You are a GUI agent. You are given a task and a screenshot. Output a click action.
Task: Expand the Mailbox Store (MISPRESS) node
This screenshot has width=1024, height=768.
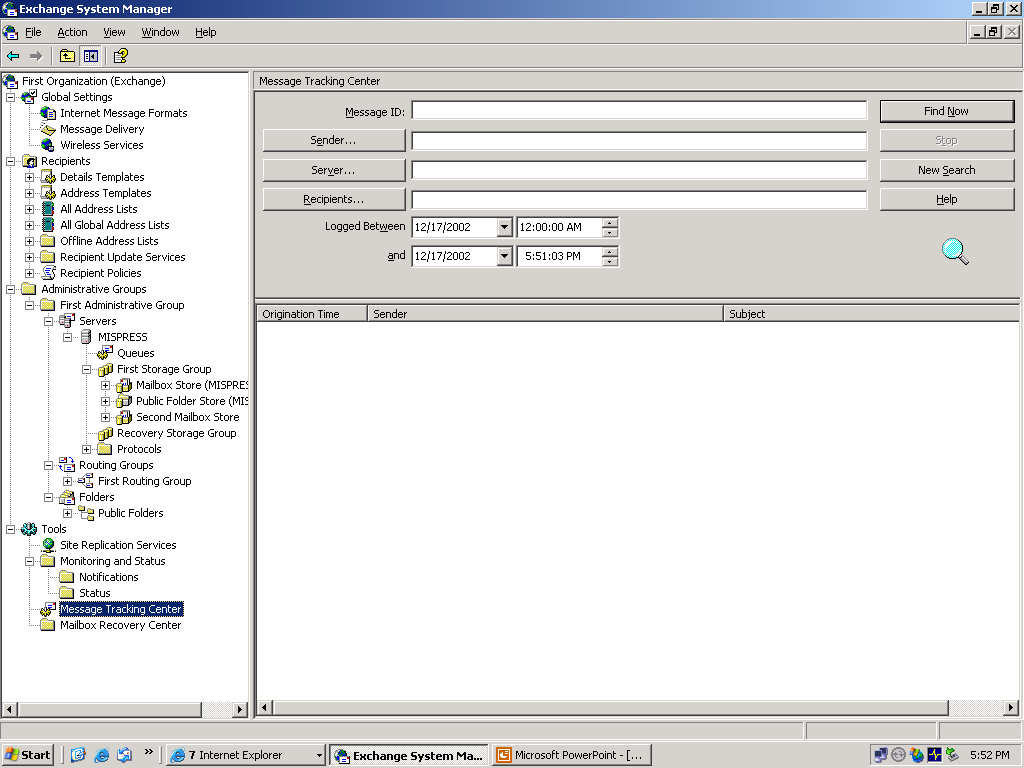click(x=105, y=385)
